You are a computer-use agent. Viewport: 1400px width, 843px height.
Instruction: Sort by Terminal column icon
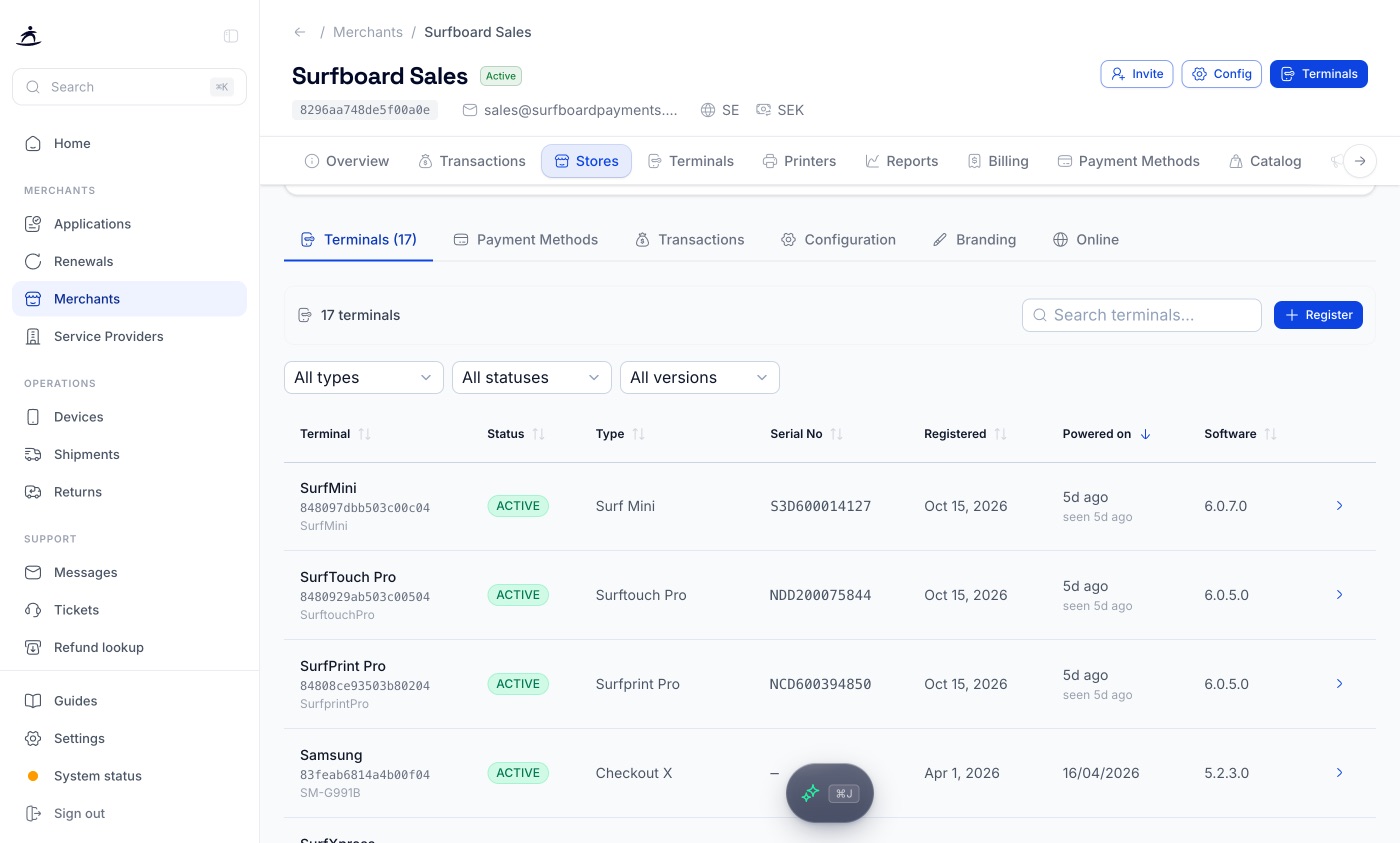point(365,434)
